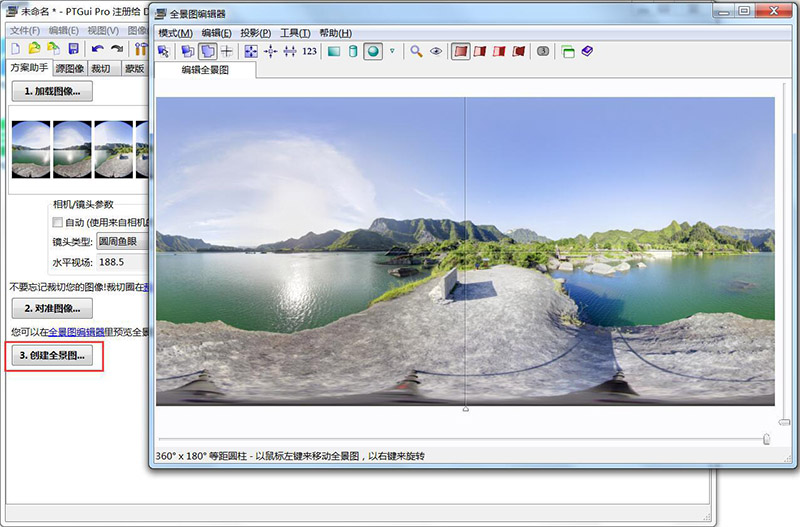This screenshot has height=527, width=800.
Task: Click the magnifier zoom icon in panorama editor
Action: click(416, 51)
